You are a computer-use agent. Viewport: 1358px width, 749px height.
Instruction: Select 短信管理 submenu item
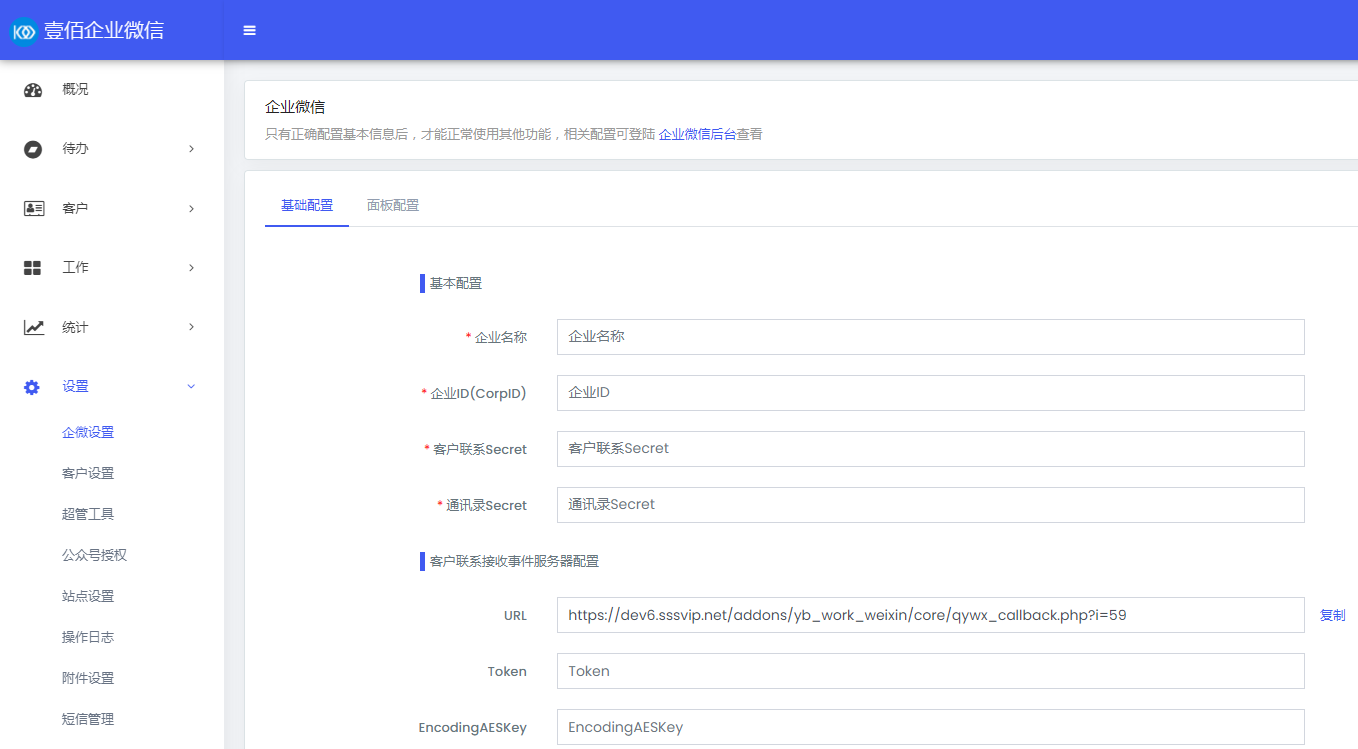click(88, 719)
